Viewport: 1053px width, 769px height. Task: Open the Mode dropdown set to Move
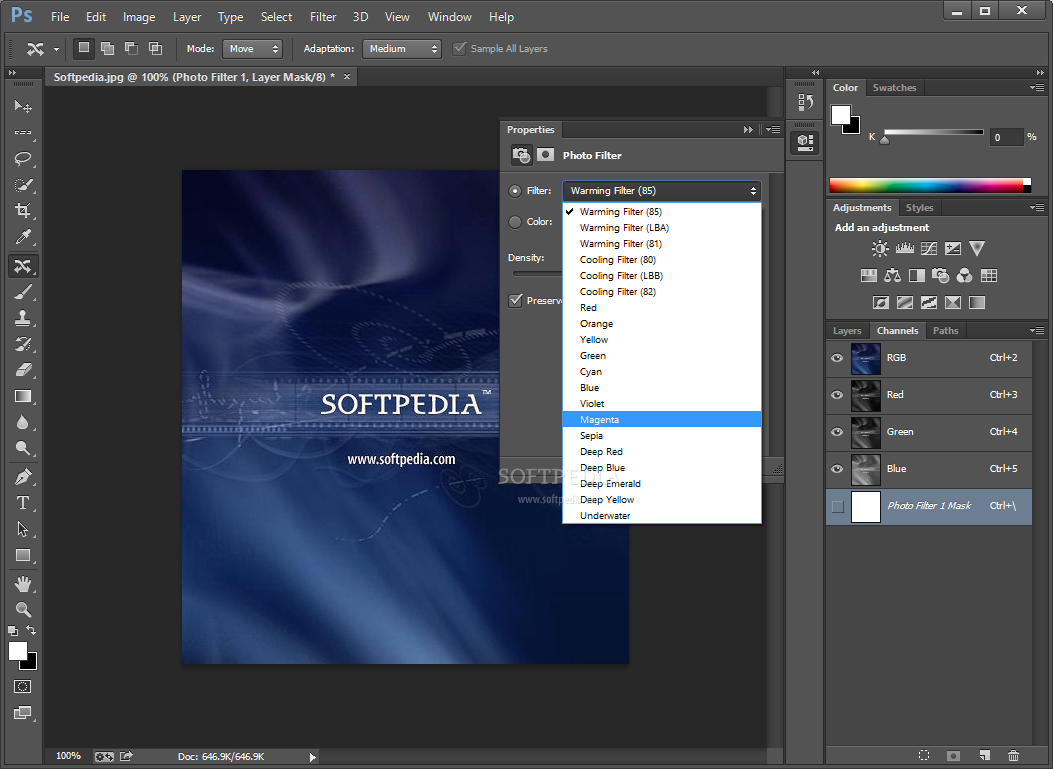tap(253, 49)
